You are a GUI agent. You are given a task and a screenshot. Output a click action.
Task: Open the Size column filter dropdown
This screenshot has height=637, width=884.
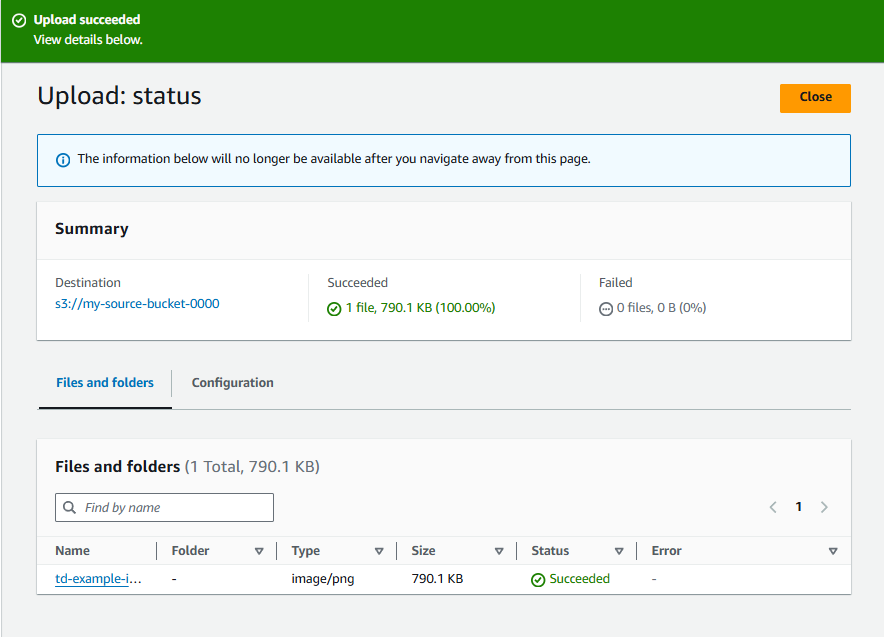(499, 550)
